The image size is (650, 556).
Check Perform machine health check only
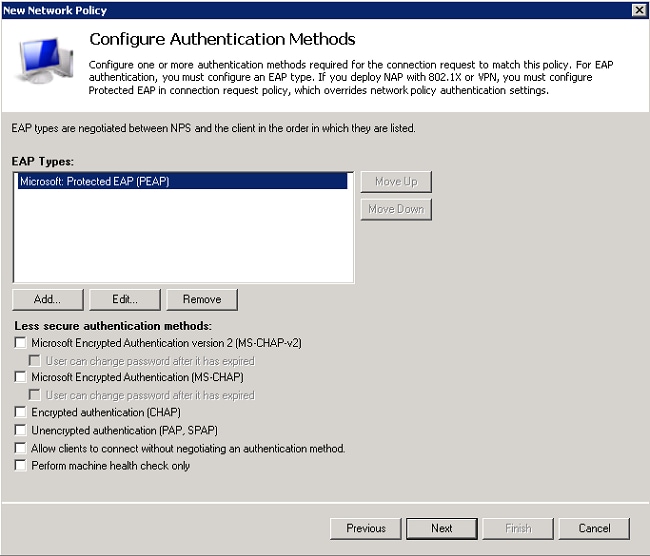click(20, 465)
